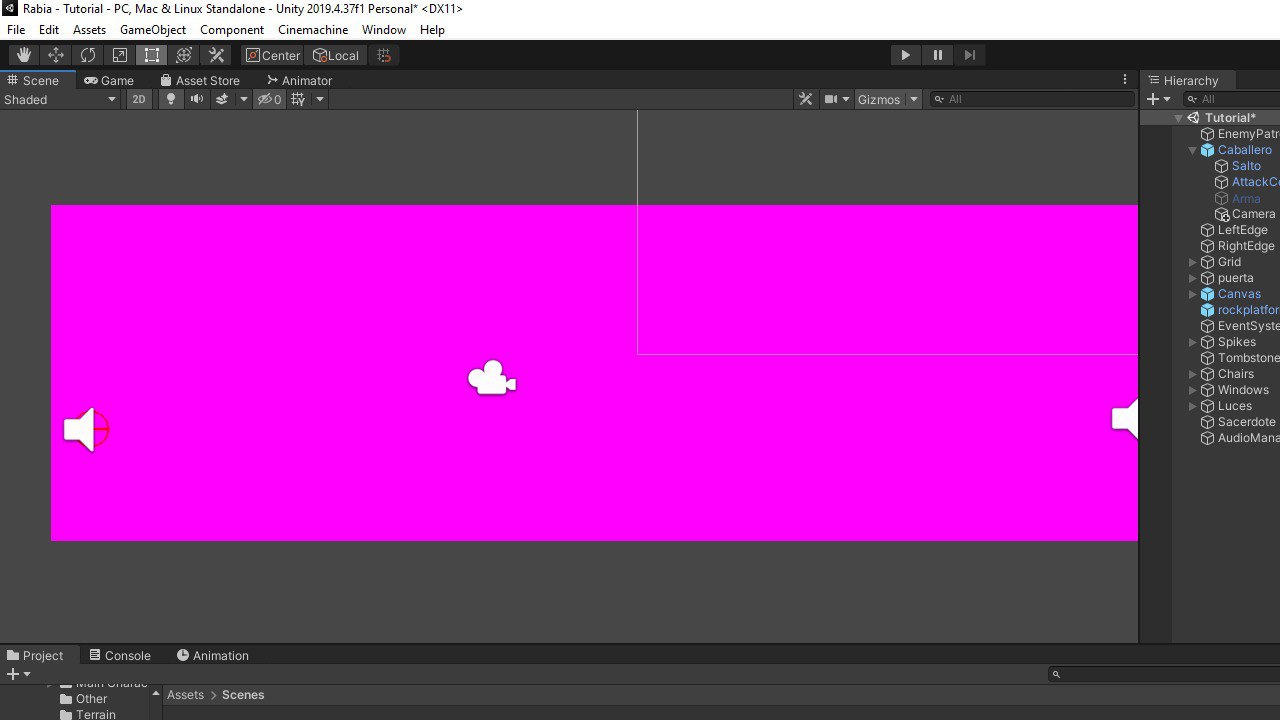The image size is (1280, 720).
Task: Select the Transform tool
Action: [184, 55]
